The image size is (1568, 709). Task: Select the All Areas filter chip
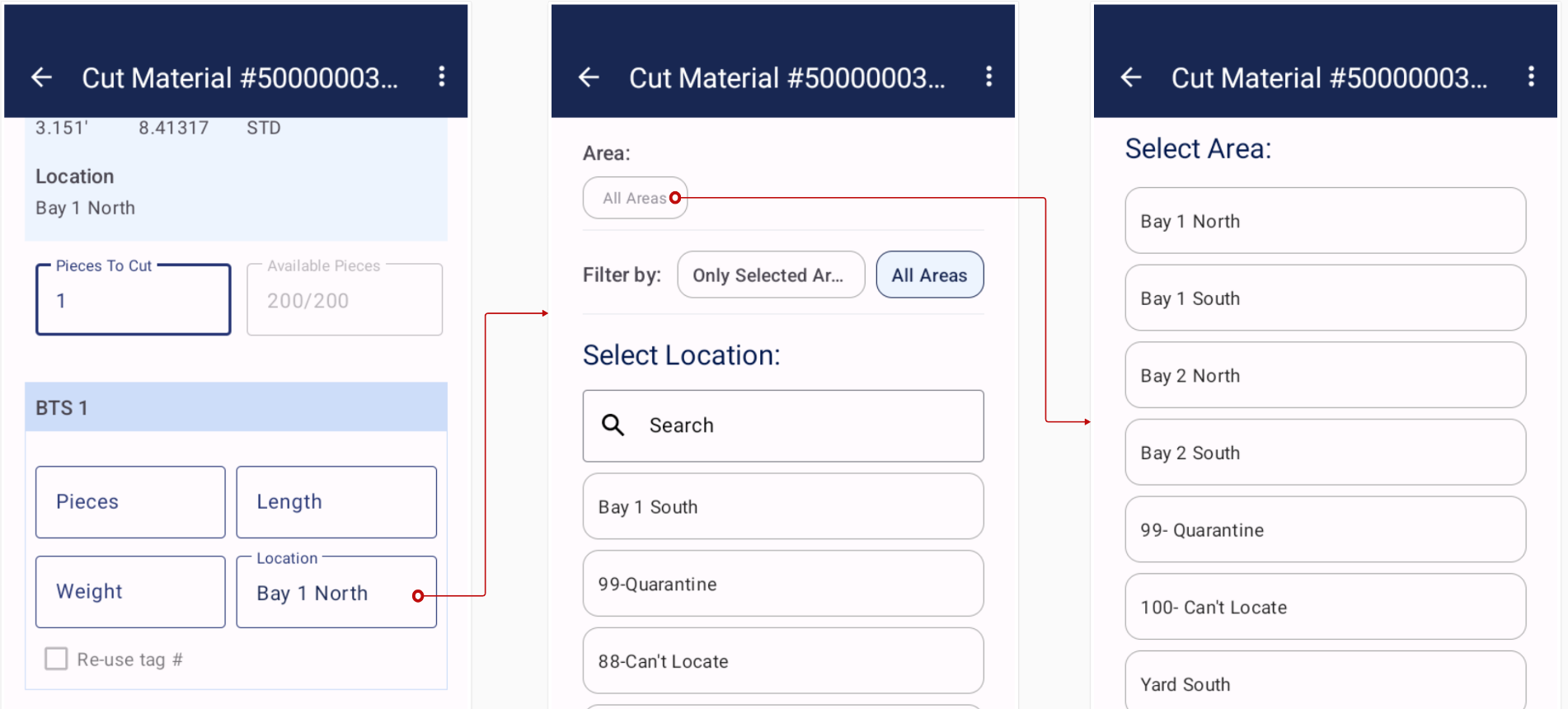pos(929,275)
